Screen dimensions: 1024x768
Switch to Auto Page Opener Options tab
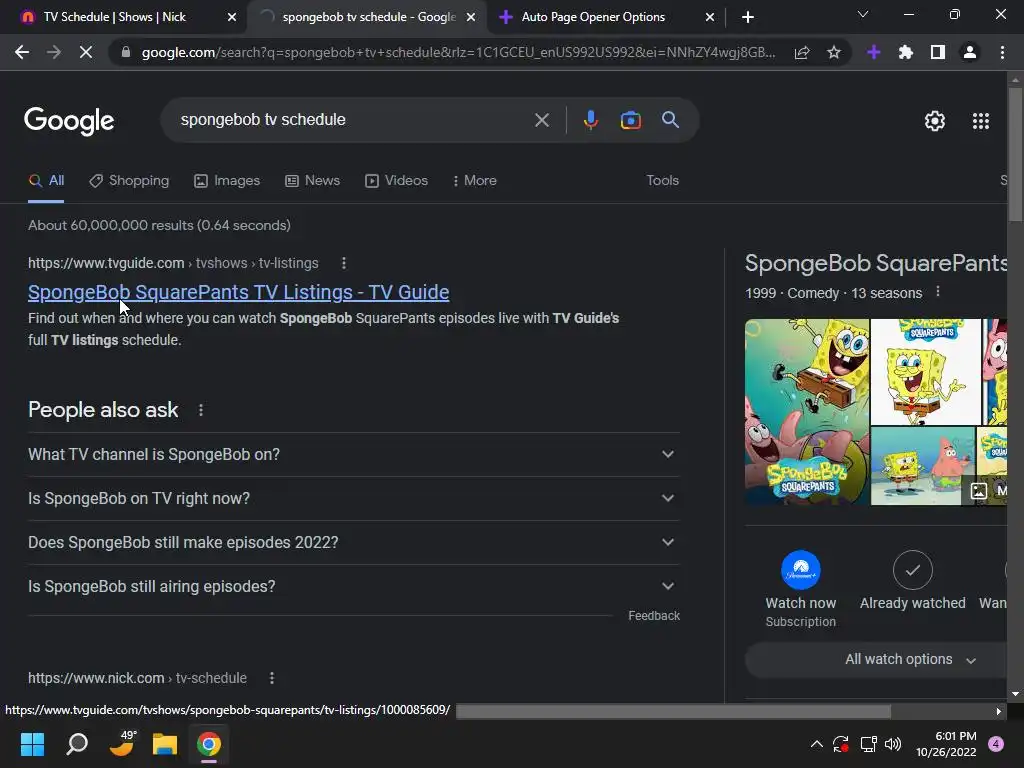[x=593, y=17]
